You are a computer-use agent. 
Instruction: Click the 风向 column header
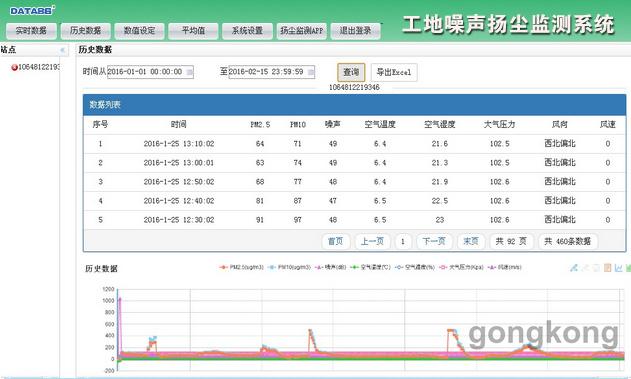560,125
